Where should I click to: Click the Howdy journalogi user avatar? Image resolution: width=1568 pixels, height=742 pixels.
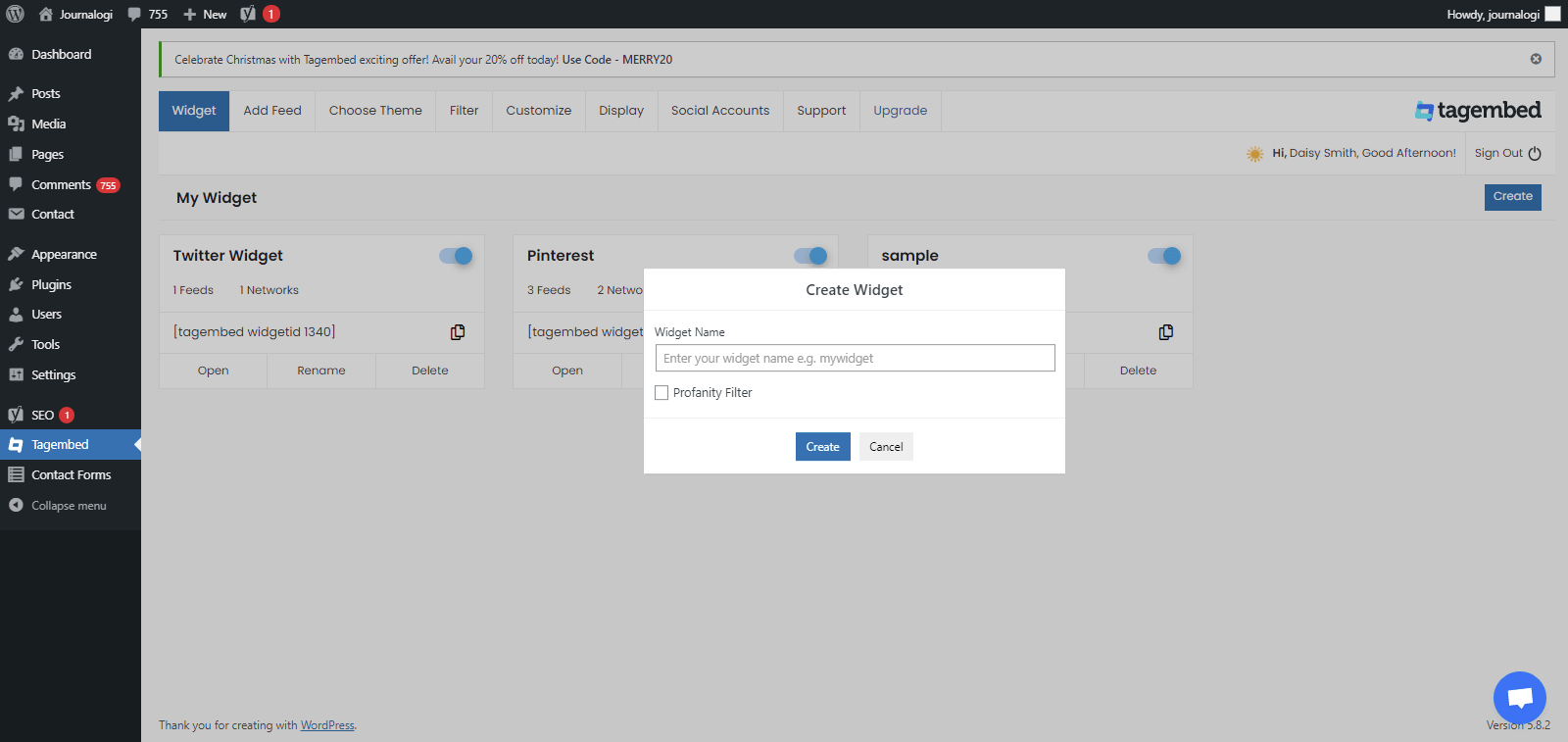pyautogui.click(x=1552, y=14)
